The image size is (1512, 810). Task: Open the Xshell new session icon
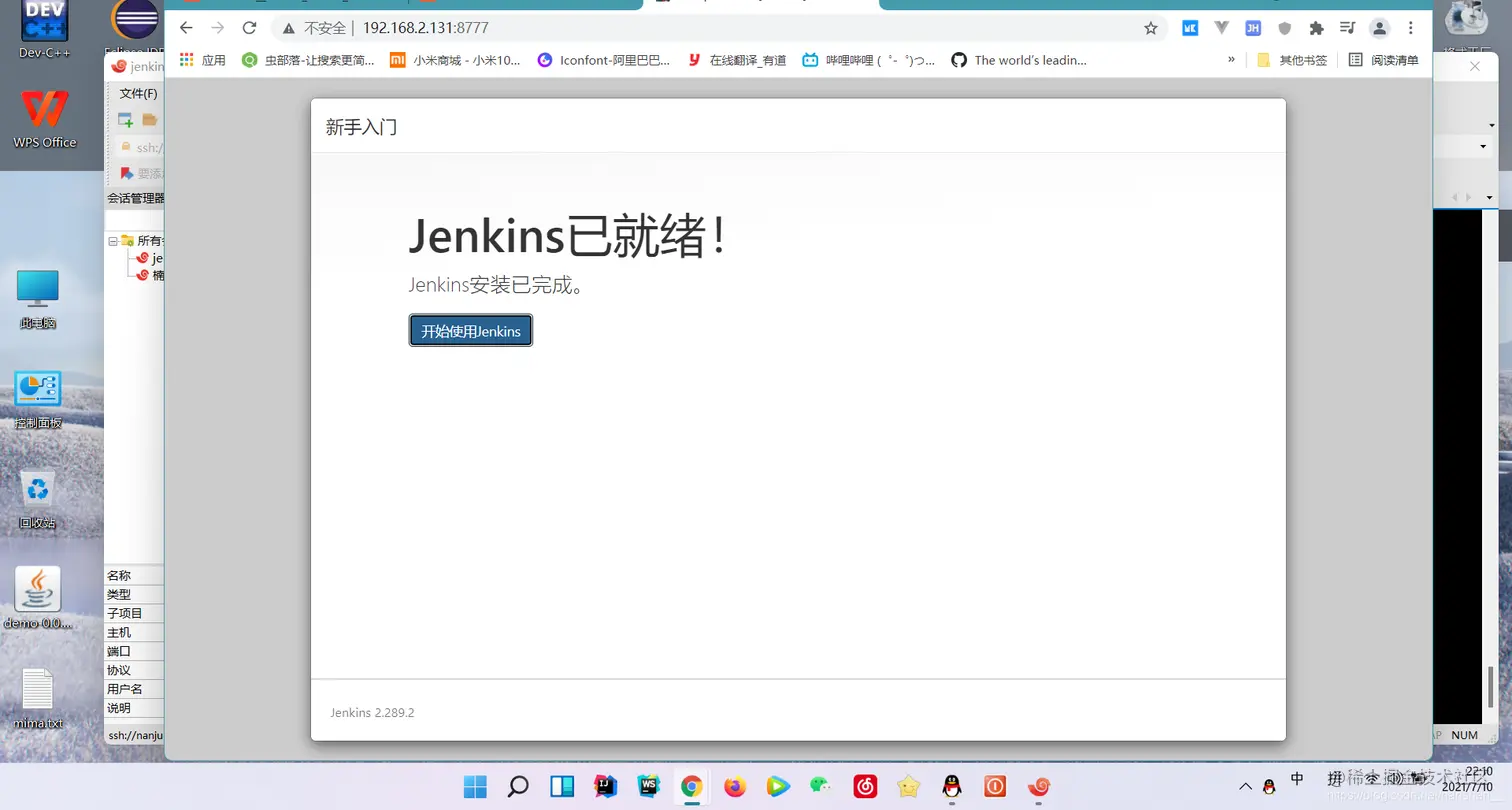[x=124, y=119]
